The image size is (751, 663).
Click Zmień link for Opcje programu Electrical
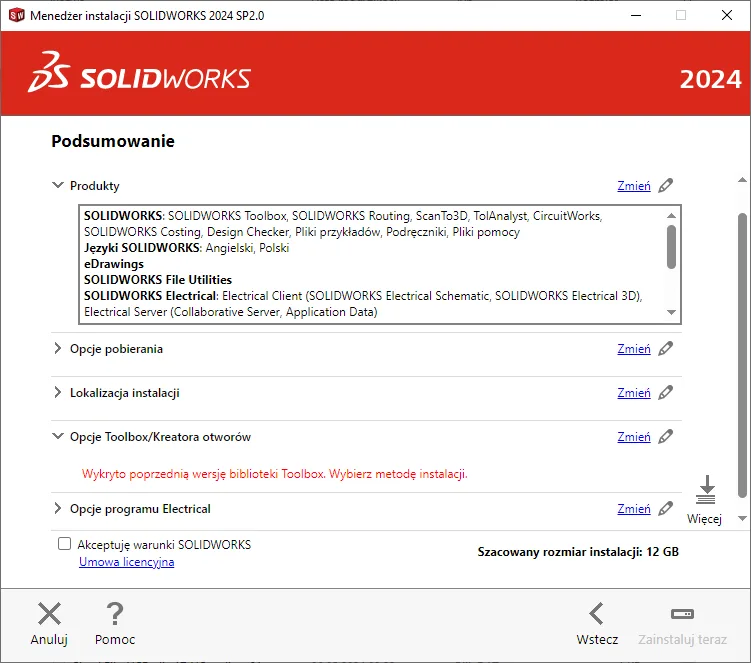click(x=634, y=509)
